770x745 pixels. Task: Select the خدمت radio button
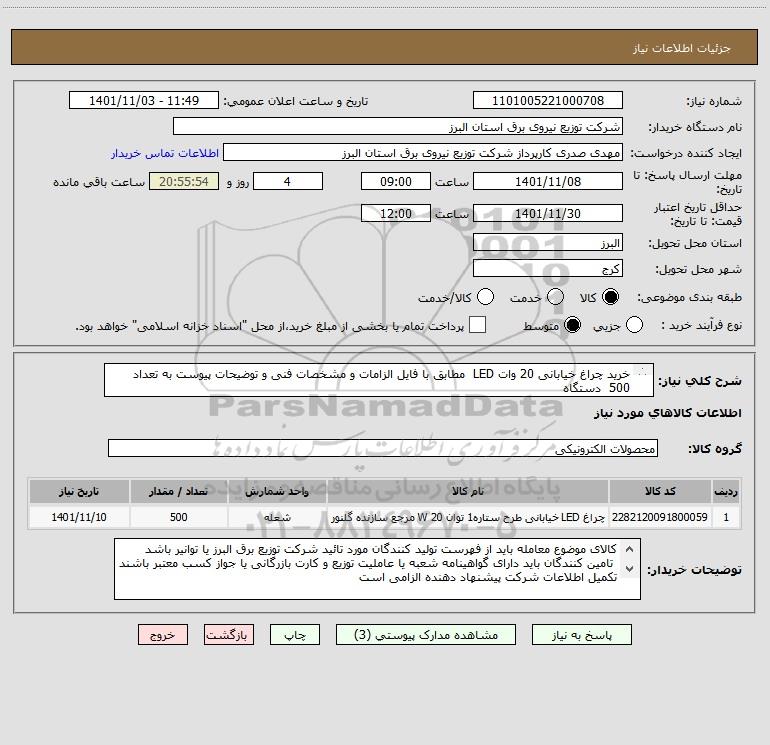coord(555,297)
